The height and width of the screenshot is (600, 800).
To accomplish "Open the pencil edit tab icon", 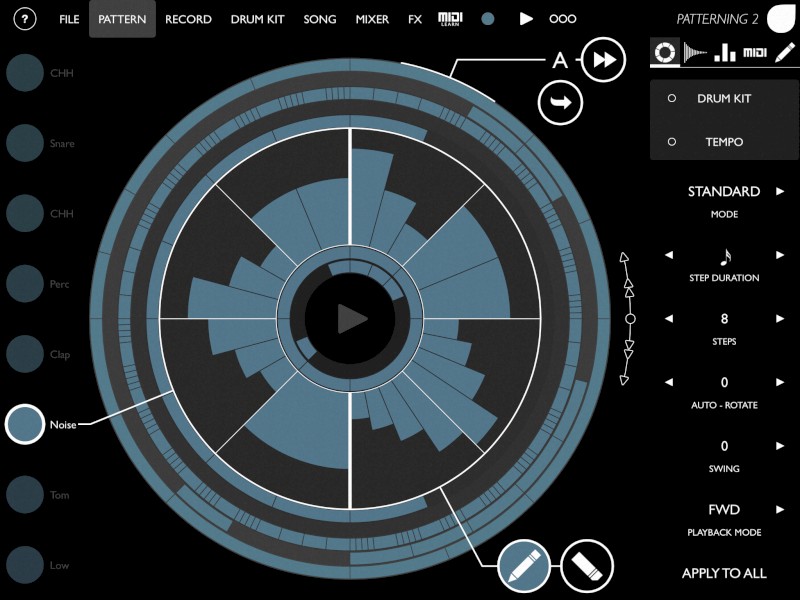I will [785, 53].
